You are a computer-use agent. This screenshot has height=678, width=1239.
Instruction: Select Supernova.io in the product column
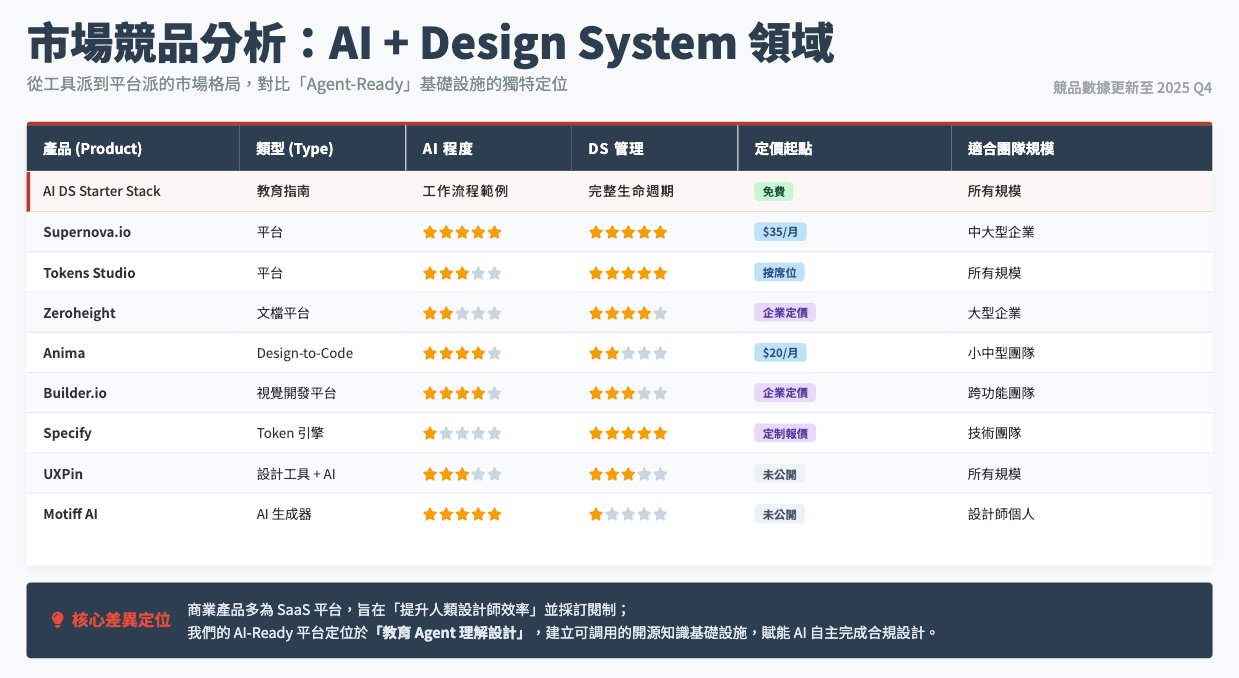click(87, 232)
